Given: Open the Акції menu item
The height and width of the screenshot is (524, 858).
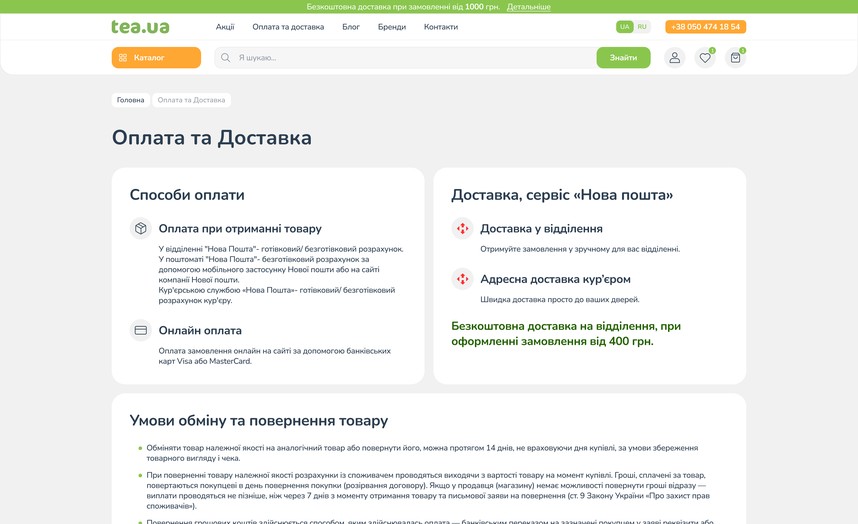Looking at the screenshot, I should (225, 27).
